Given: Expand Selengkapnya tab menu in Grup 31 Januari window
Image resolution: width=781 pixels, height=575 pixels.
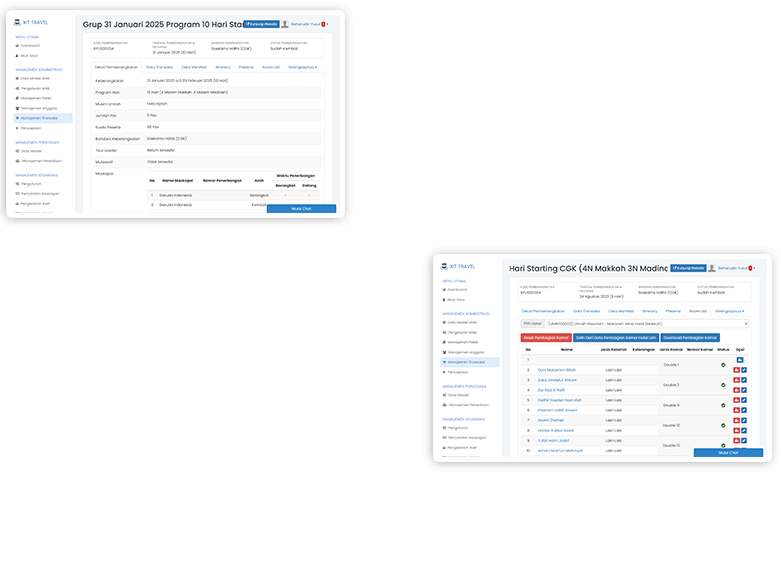Looking at the screenshot, I should (x=302, y=67).
